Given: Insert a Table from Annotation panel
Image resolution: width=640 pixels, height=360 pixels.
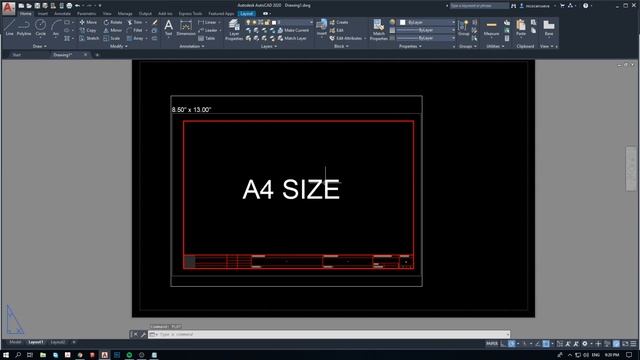Looking at the screenshot, I should [x=207, y=38].
